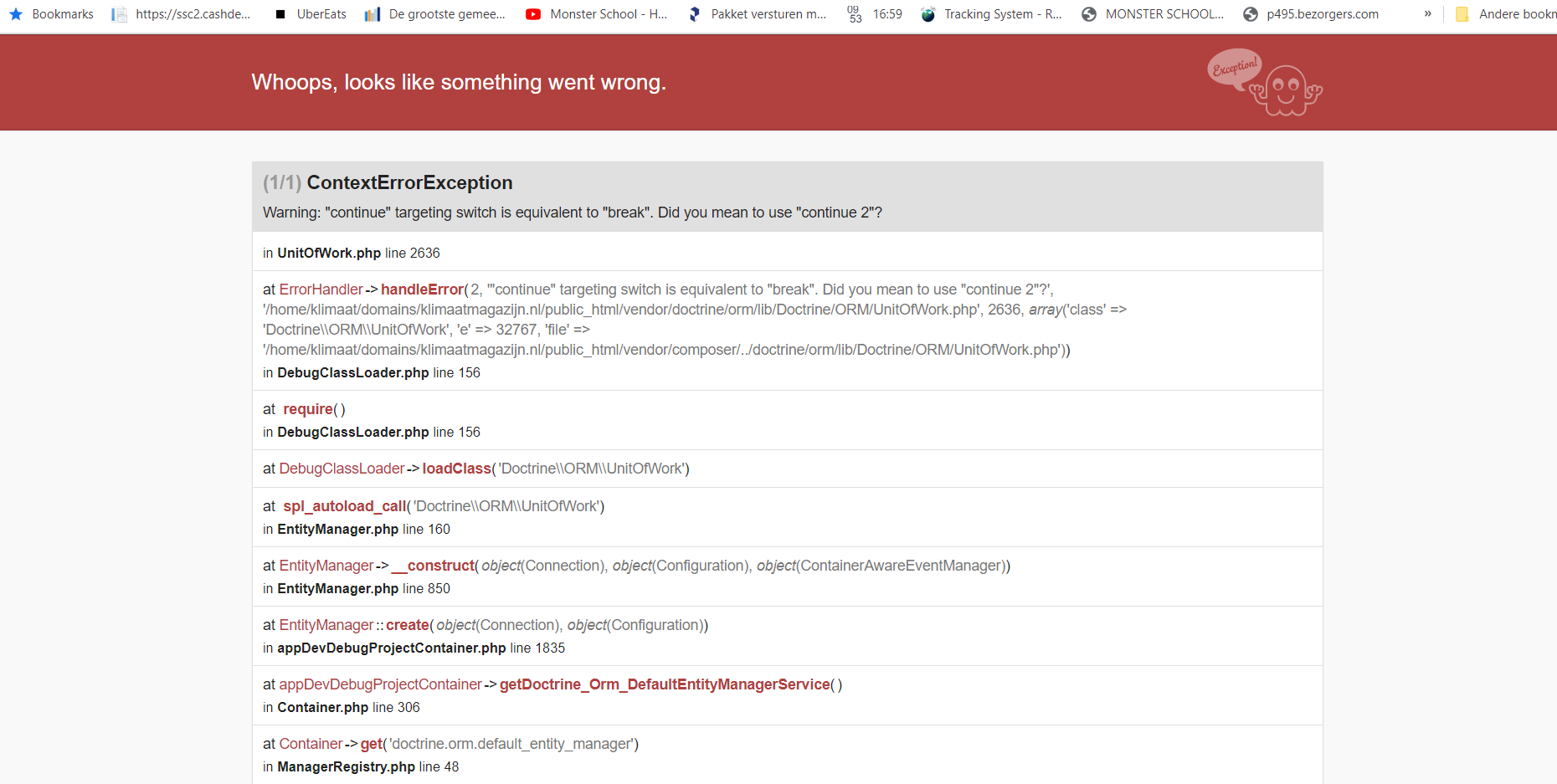Open the p495.bezorgers.com bookmark
1557x784 pixels.
coord(1311,14)
